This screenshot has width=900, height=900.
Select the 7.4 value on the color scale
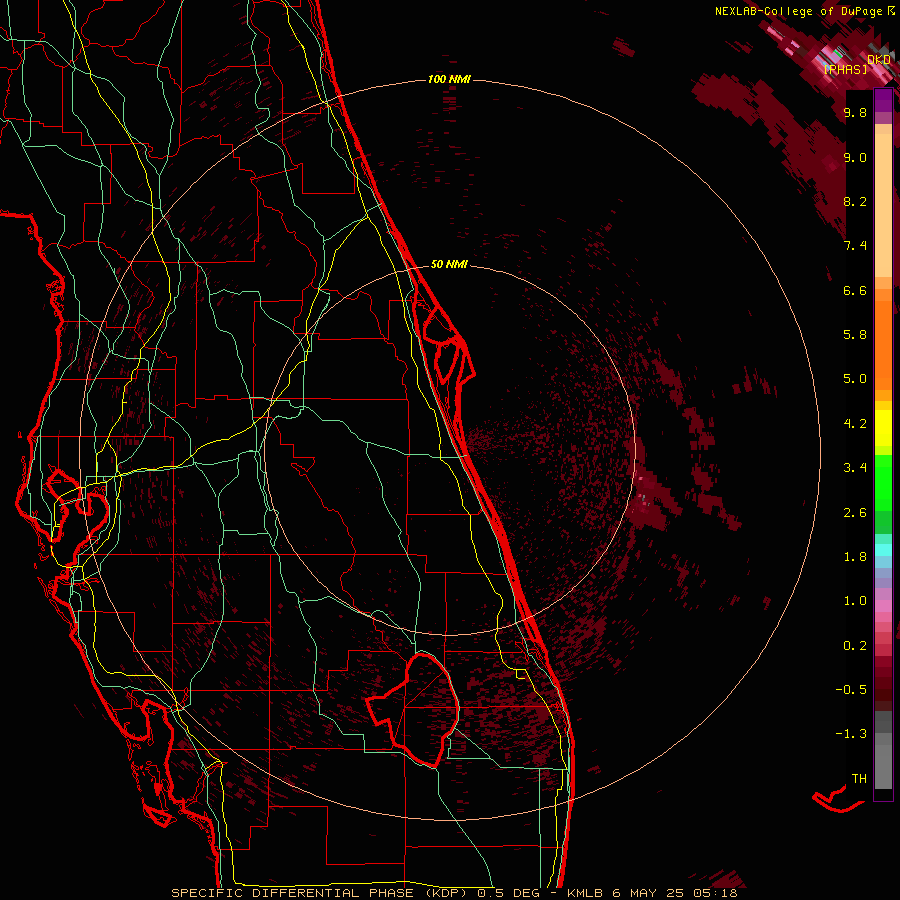coord(855,246)
